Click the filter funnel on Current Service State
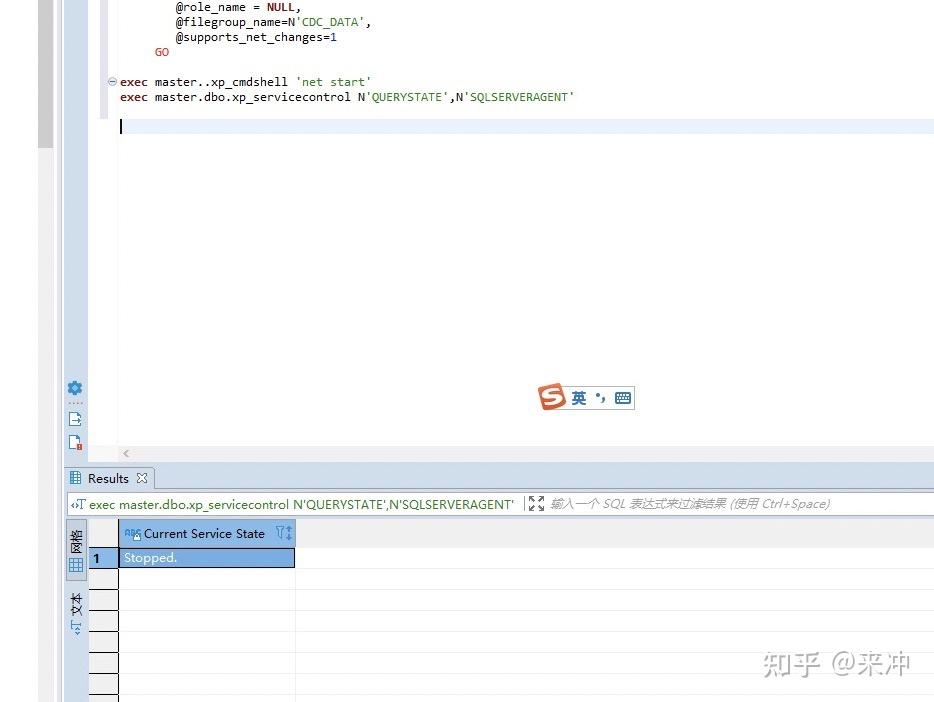Image resolution: width=934 pixels, height=702 pixels. (277, 532)
